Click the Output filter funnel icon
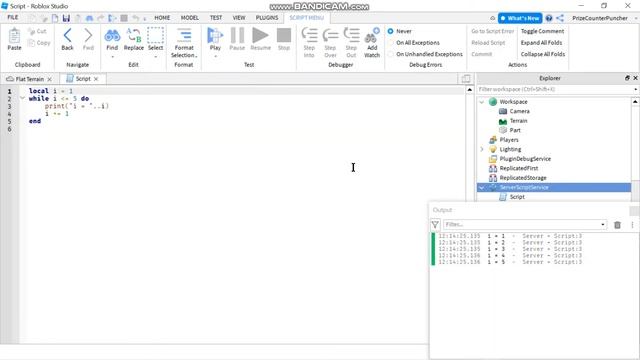 (435, 224)
